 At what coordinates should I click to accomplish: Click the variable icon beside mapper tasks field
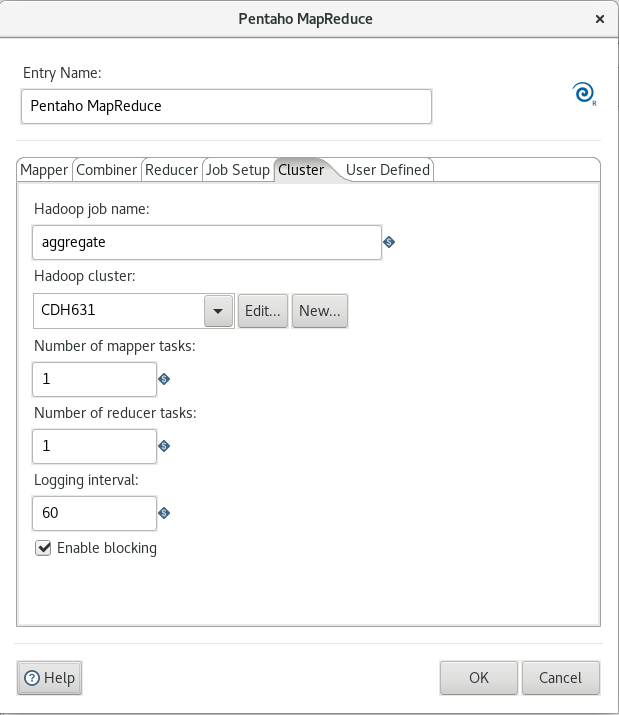164,379
